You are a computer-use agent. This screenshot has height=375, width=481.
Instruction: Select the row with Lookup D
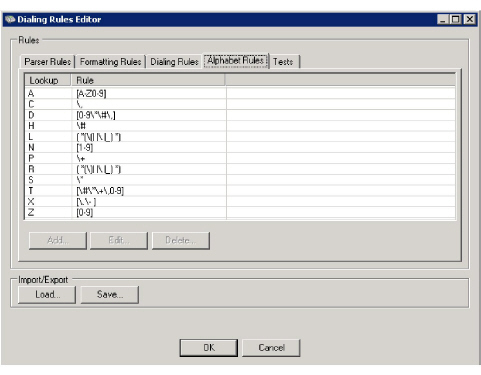[240, 115]
